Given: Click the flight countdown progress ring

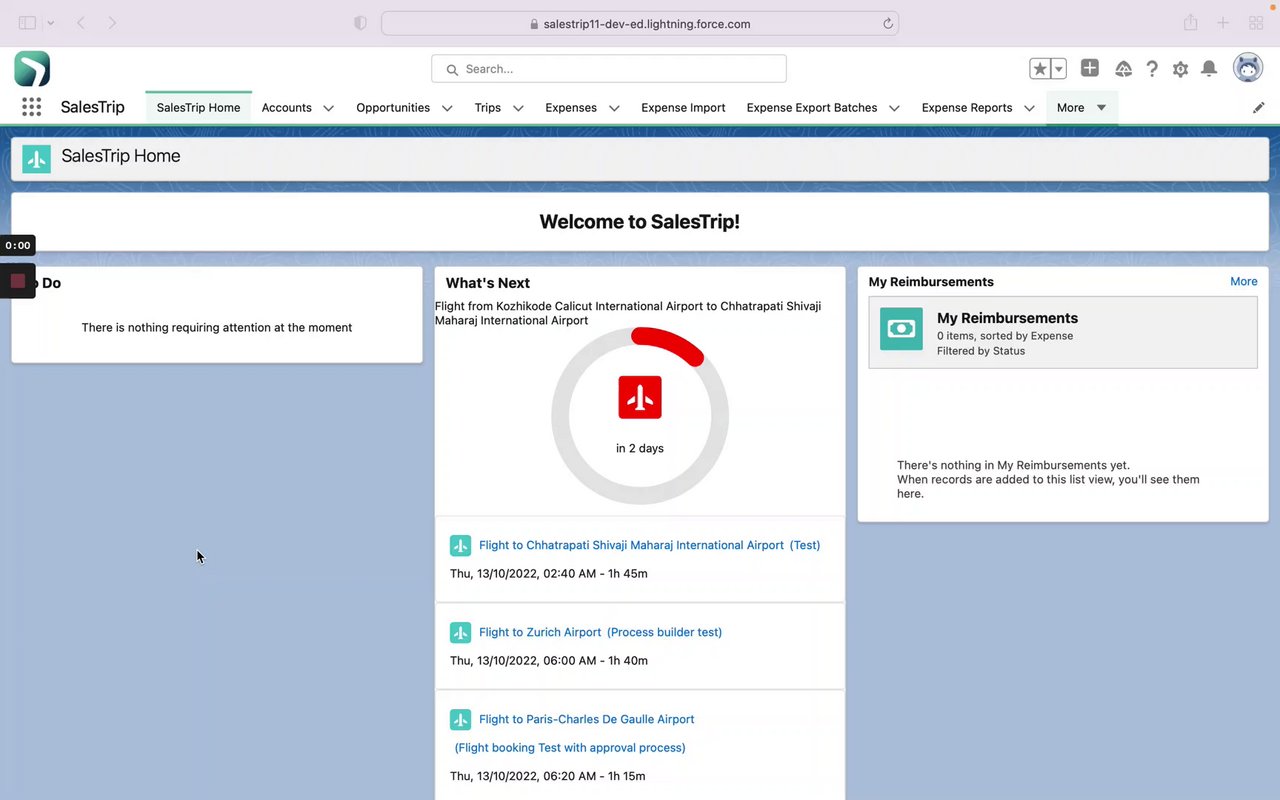Looking at the screenshot, I should point(640,415).
